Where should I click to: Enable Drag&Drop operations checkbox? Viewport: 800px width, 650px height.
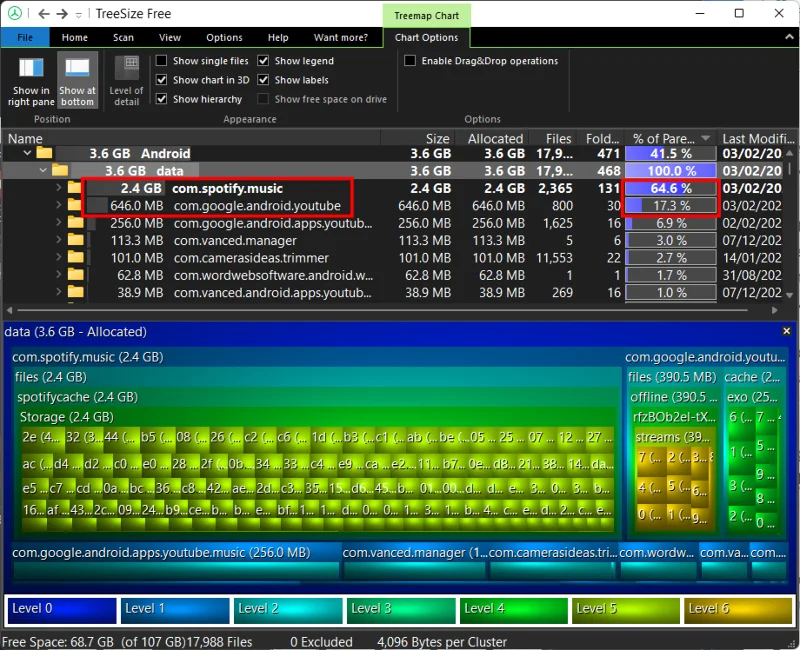click(410, 60)
